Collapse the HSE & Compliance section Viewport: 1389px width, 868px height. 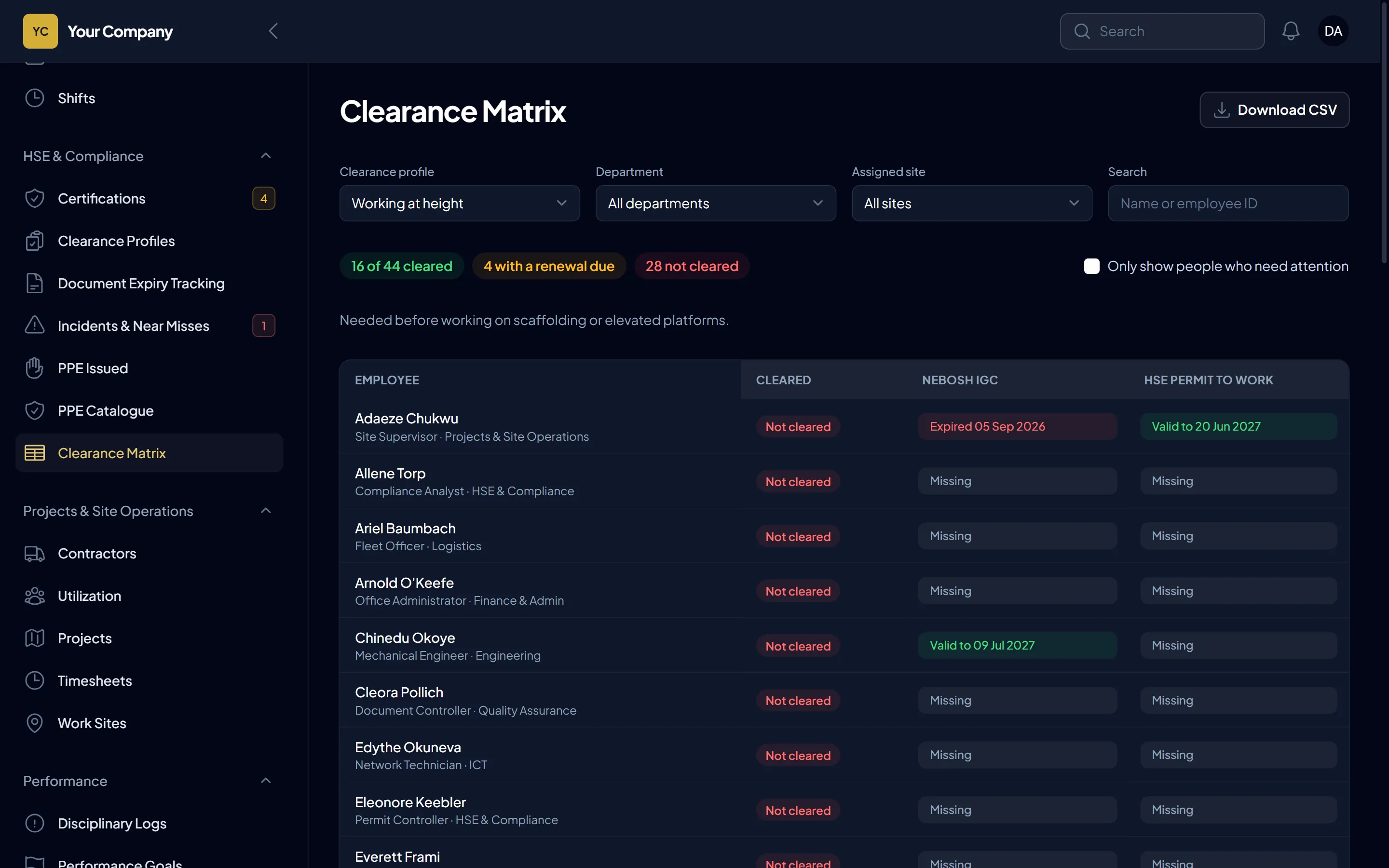(265, 156)
